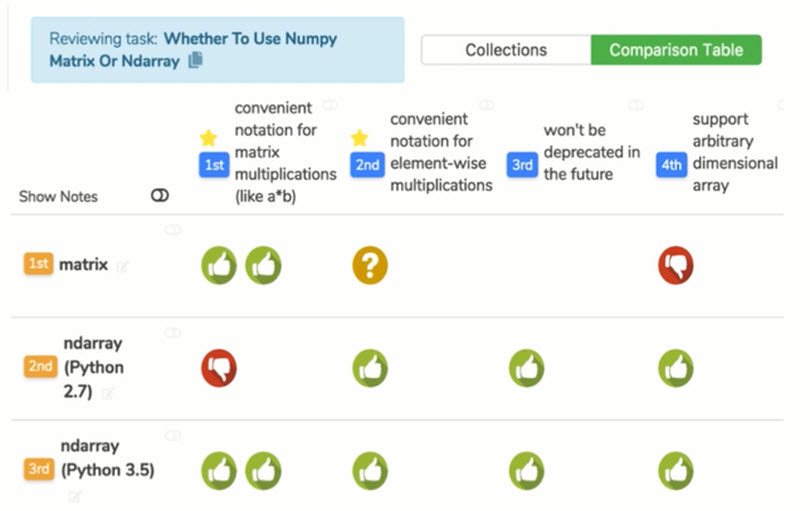Toggle the Show Notes switch
The height and width of the screenshot is (511, 810).
pos(159,196)
